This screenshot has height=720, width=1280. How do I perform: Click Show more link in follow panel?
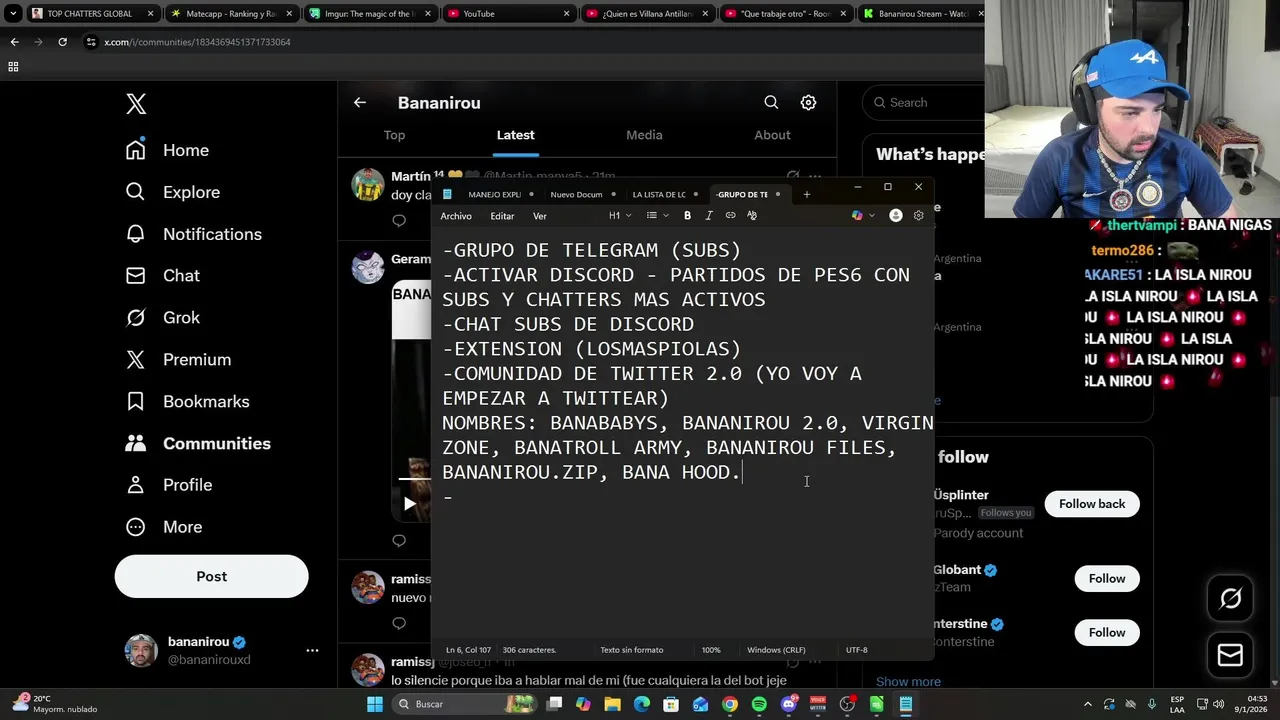(x=908, y=682)
